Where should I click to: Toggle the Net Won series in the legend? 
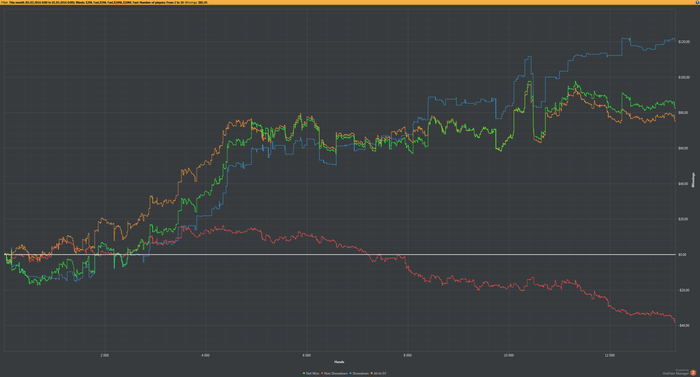pos(311,373)
